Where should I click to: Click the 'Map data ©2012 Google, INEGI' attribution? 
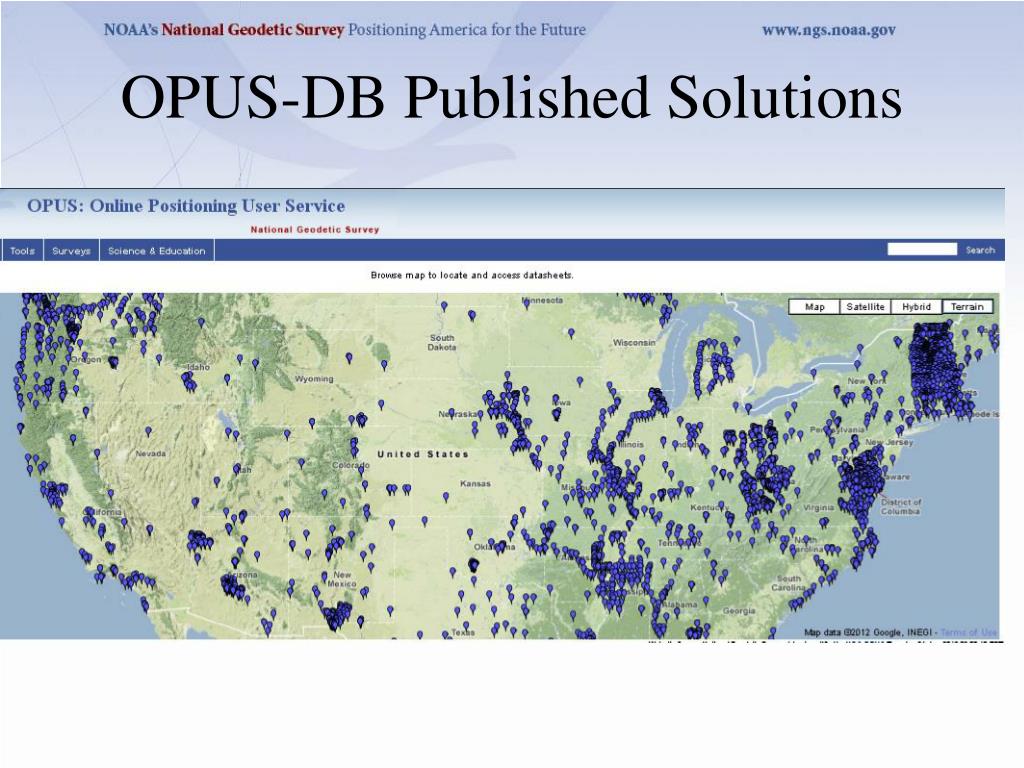(867, 632)
